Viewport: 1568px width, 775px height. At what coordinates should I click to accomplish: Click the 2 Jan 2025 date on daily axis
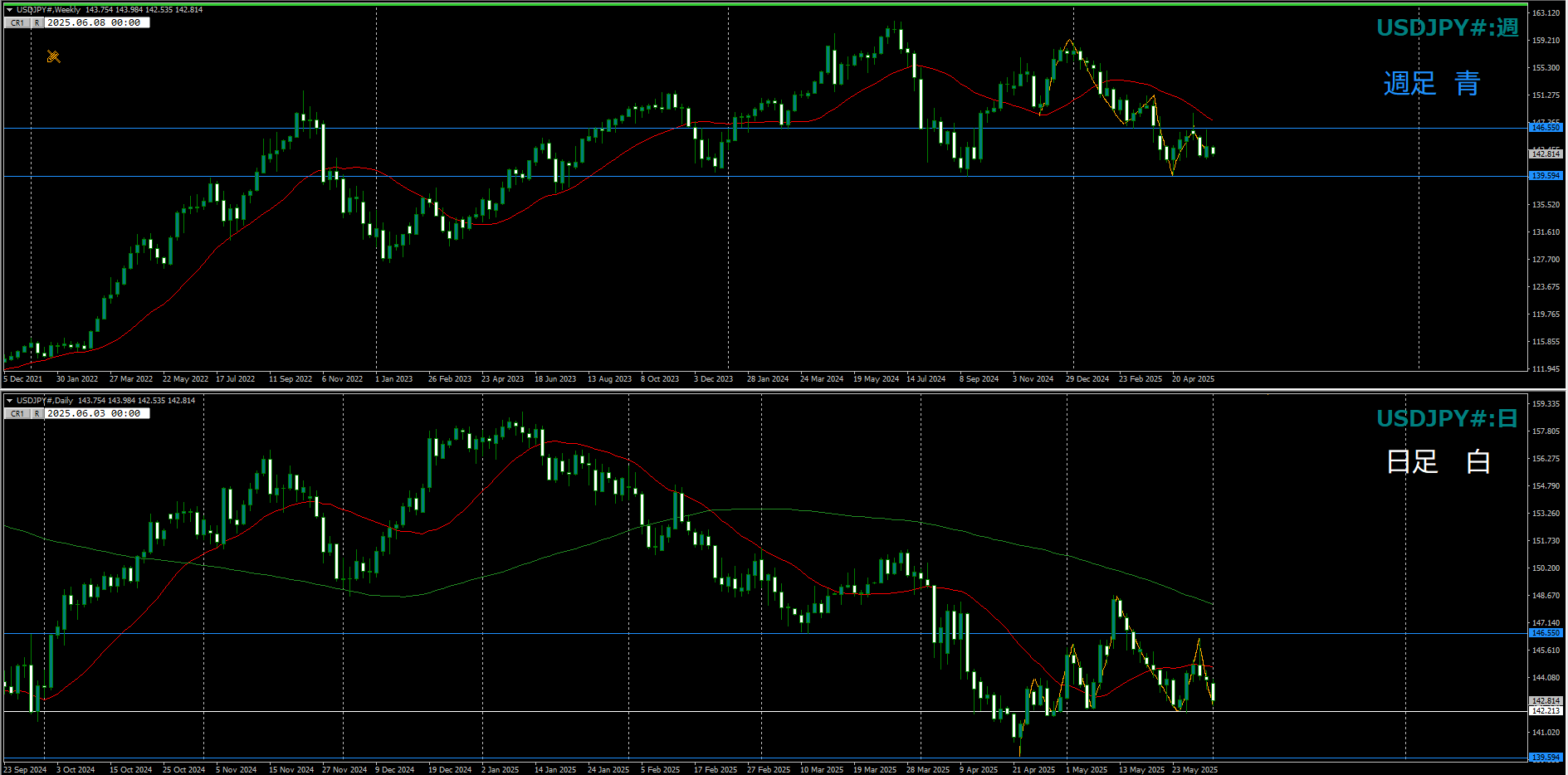[500, 770]
